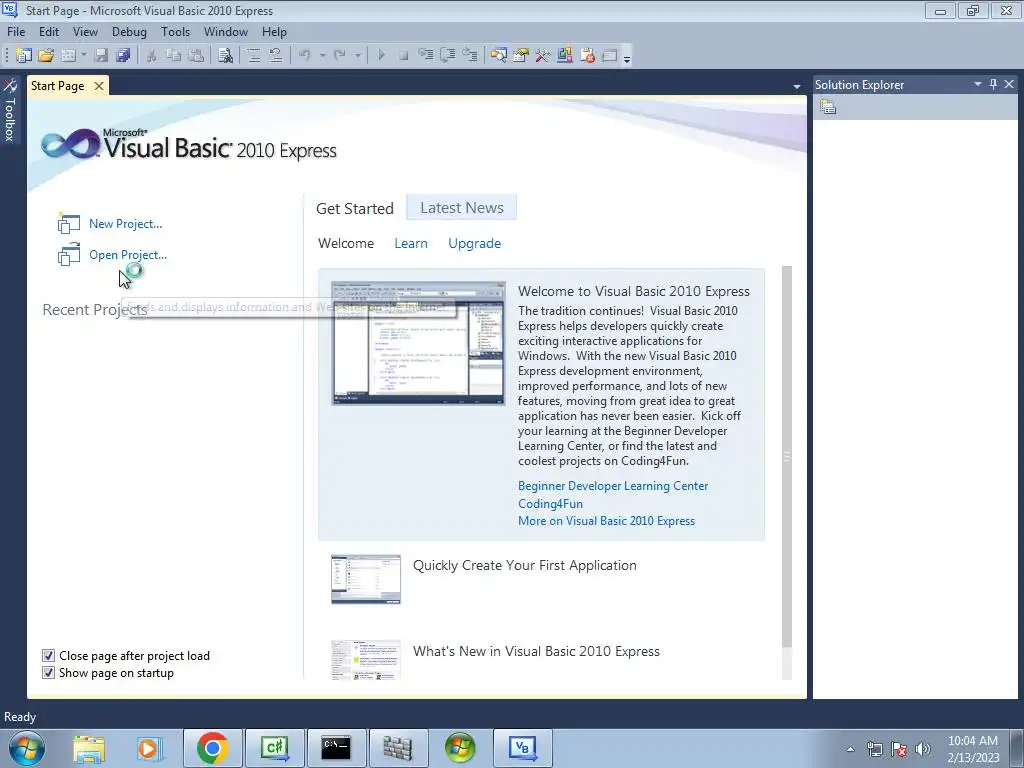Click the Copy toolbar icon
The width and height of the screenshot is (1024, 768).
tap(174, 56)
